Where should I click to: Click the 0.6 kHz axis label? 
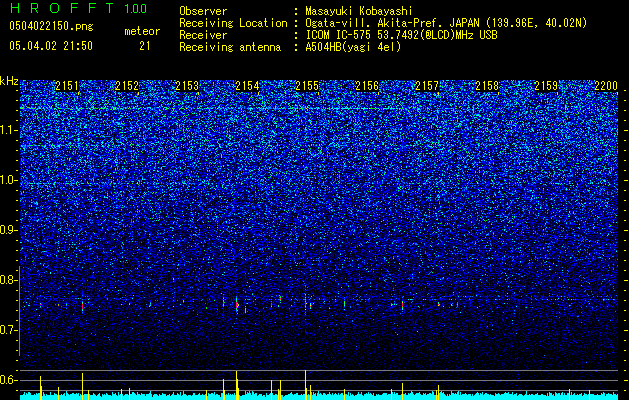click(x=9, y=380)
